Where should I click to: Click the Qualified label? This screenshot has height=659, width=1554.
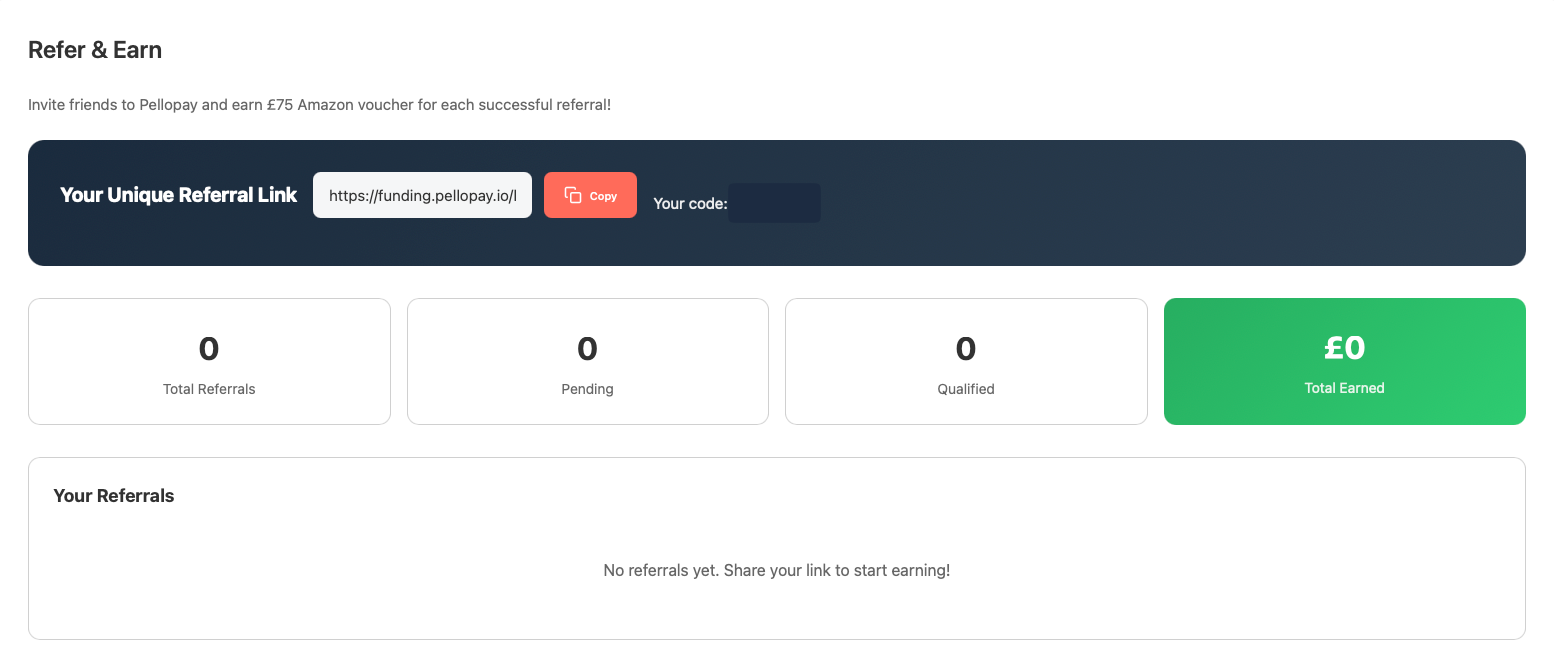[x=966, y=389]
